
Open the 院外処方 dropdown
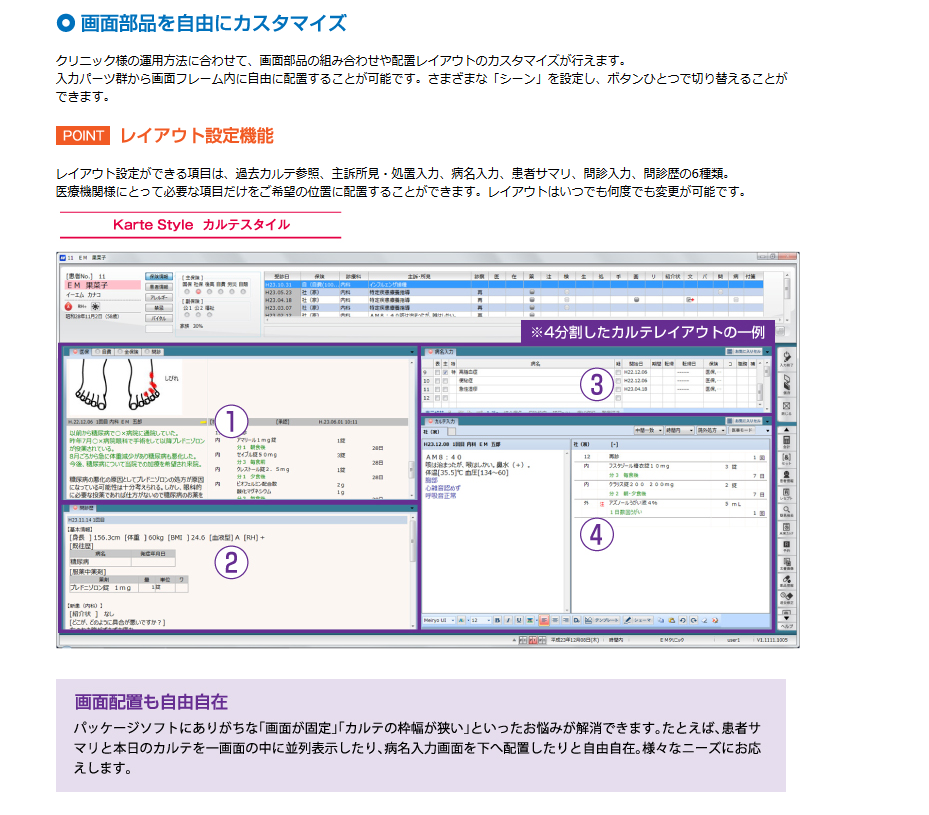(712, 430)
